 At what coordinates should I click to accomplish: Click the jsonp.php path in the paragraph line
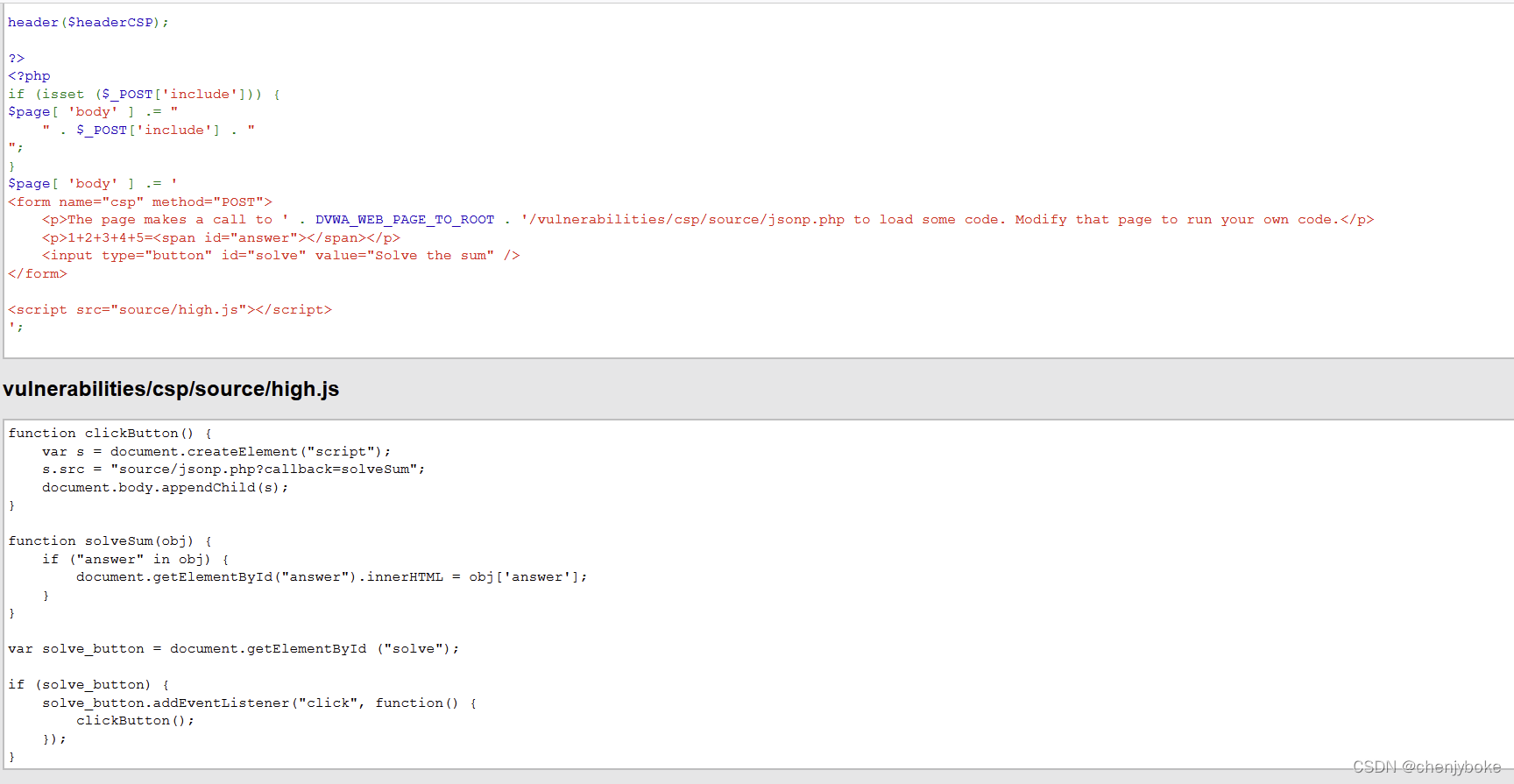tap(683, 220)
